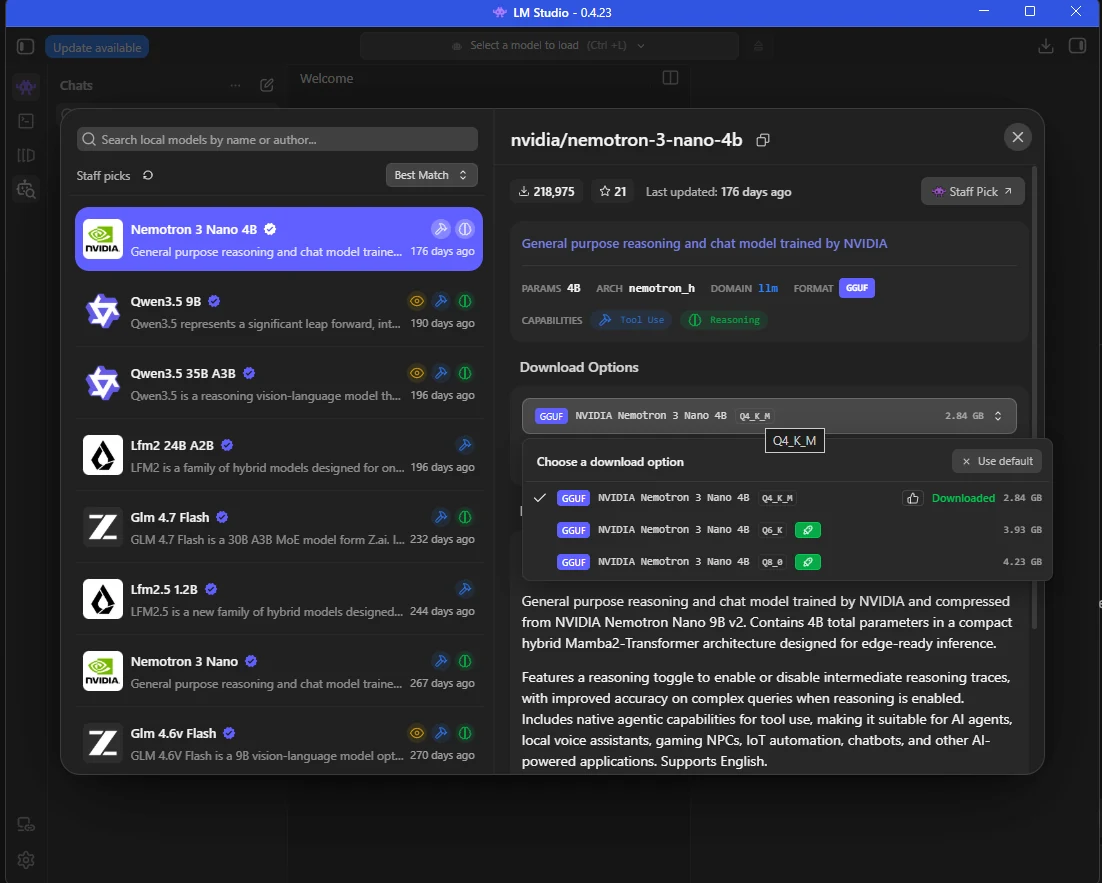Click the tool use icon on Lfm2.5 1.2B
This screenshot has width=1102, height=883.
(x=465, y=589)
